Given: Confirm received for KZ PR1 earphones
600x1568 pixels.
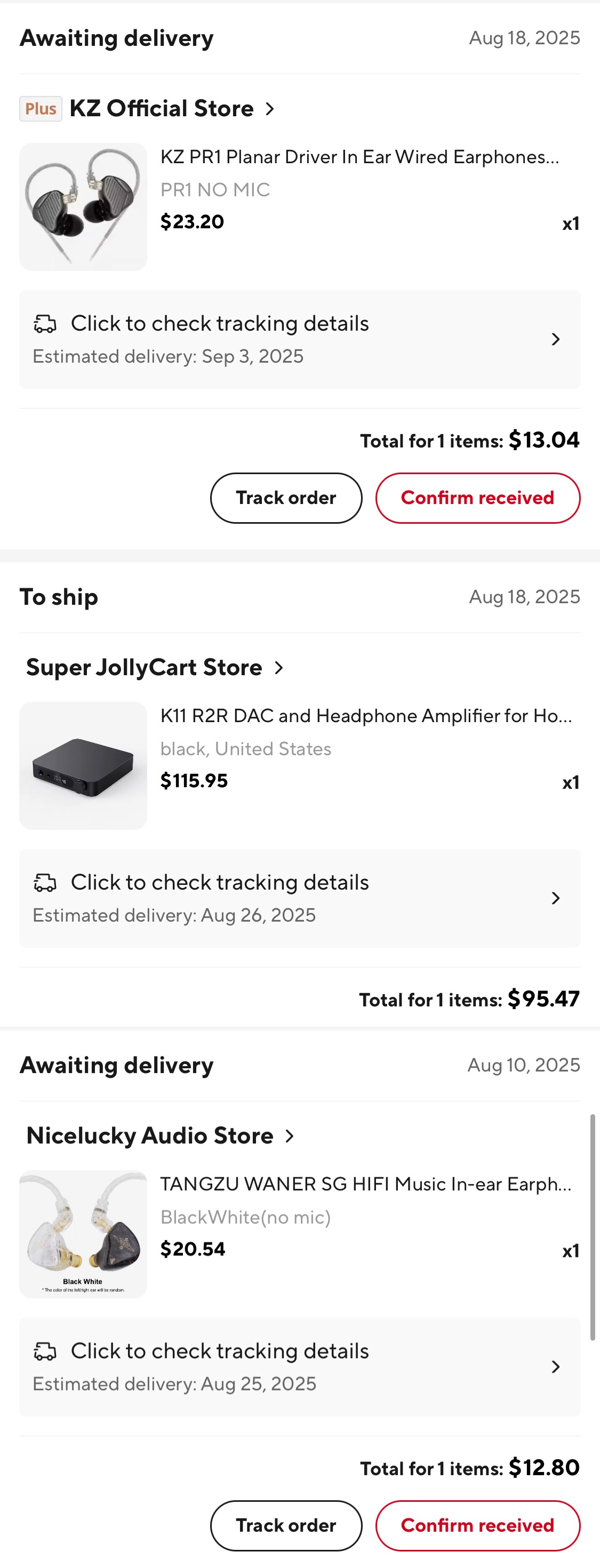Looking at the screenshot, I should [478, 498].
